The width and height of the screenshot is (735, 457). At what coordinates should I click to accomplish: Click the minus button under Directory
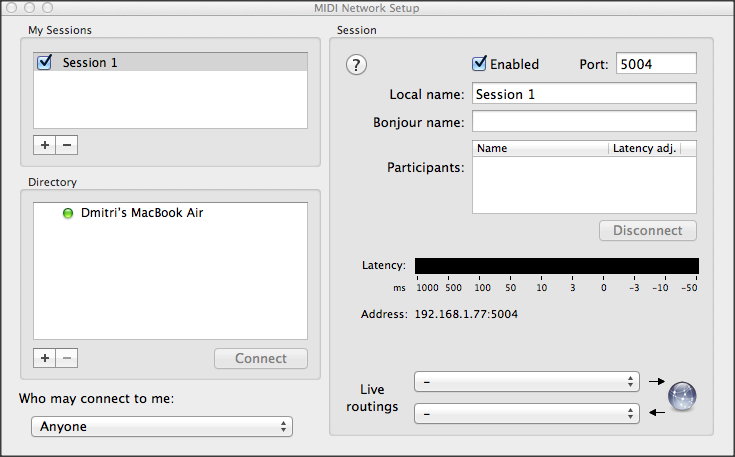[67, 358]
